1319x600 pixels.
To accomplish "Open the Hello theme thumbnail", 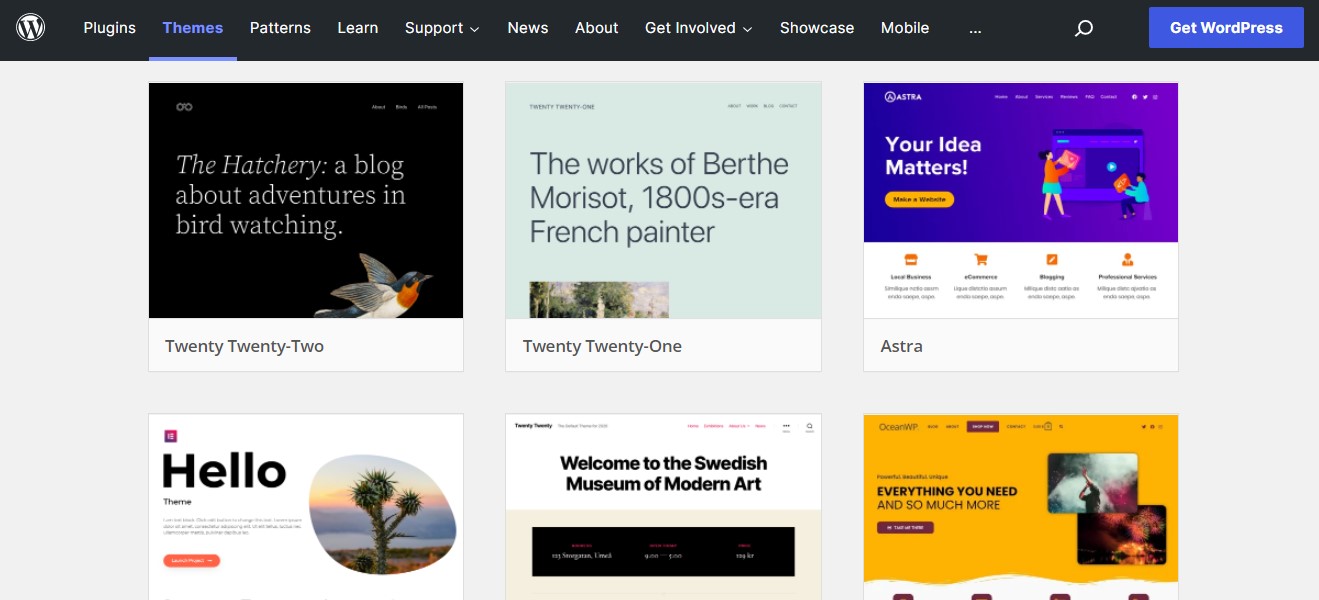I will pyautogui.click(x=306, y=507).
